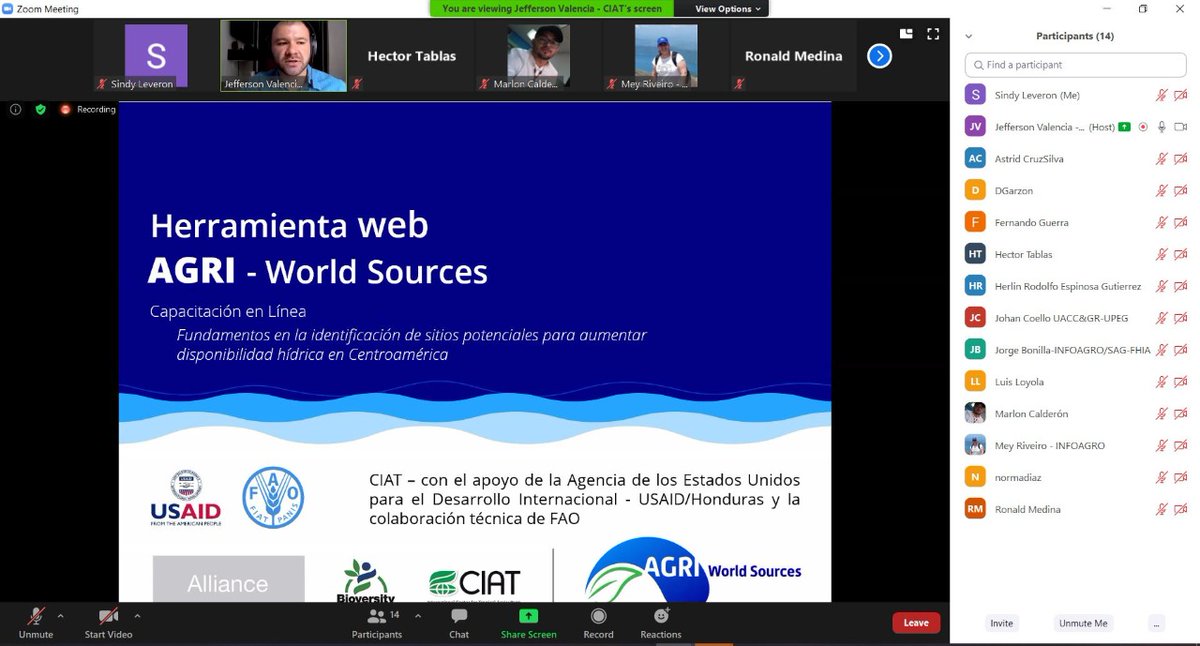Click the FAO logo on the slide
Screen dimensions: 1200x646
point(273,497)
